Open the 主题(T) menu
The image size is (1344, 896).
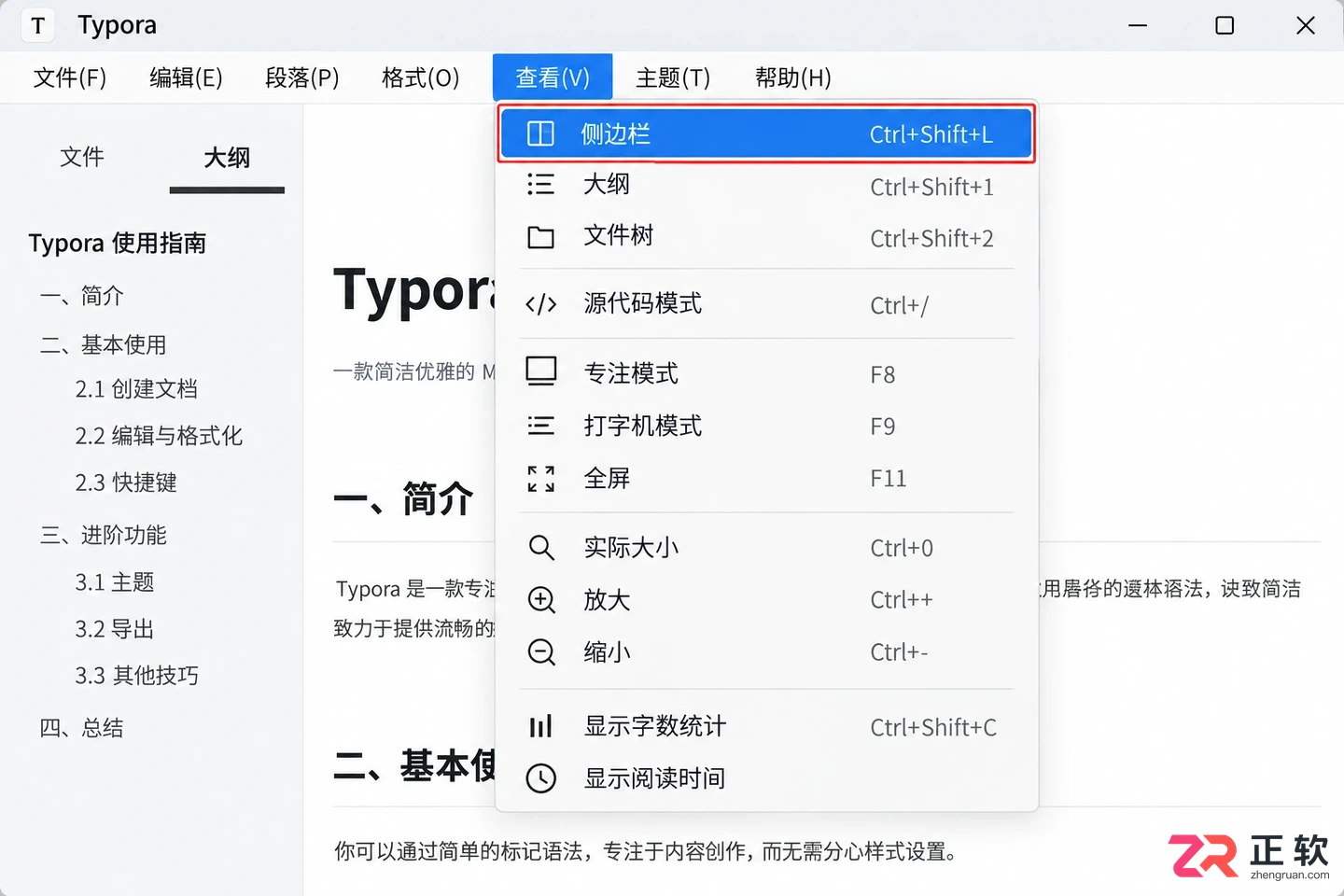673,77
